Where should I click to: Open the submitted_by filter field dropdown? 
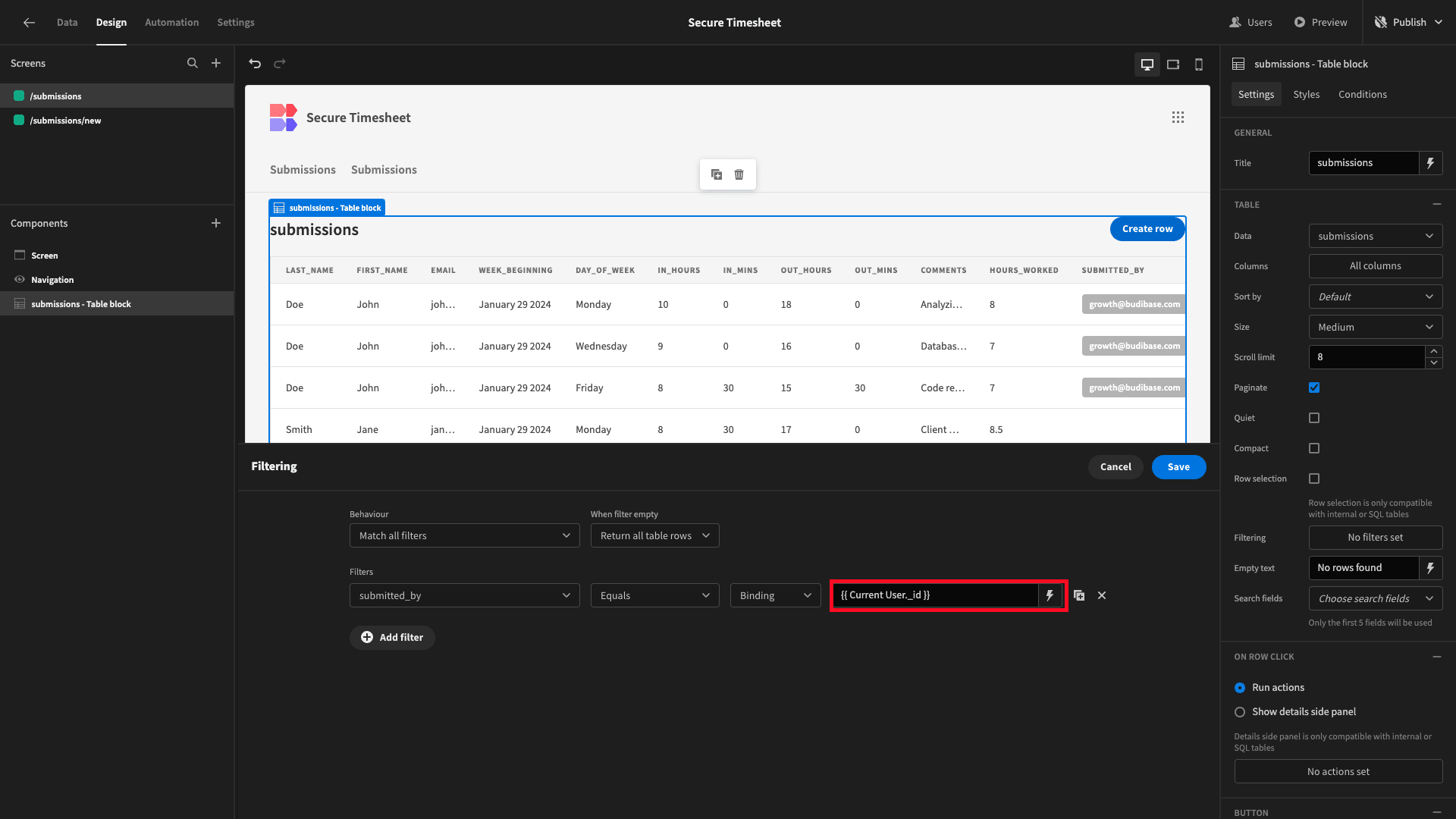[464, 595]
